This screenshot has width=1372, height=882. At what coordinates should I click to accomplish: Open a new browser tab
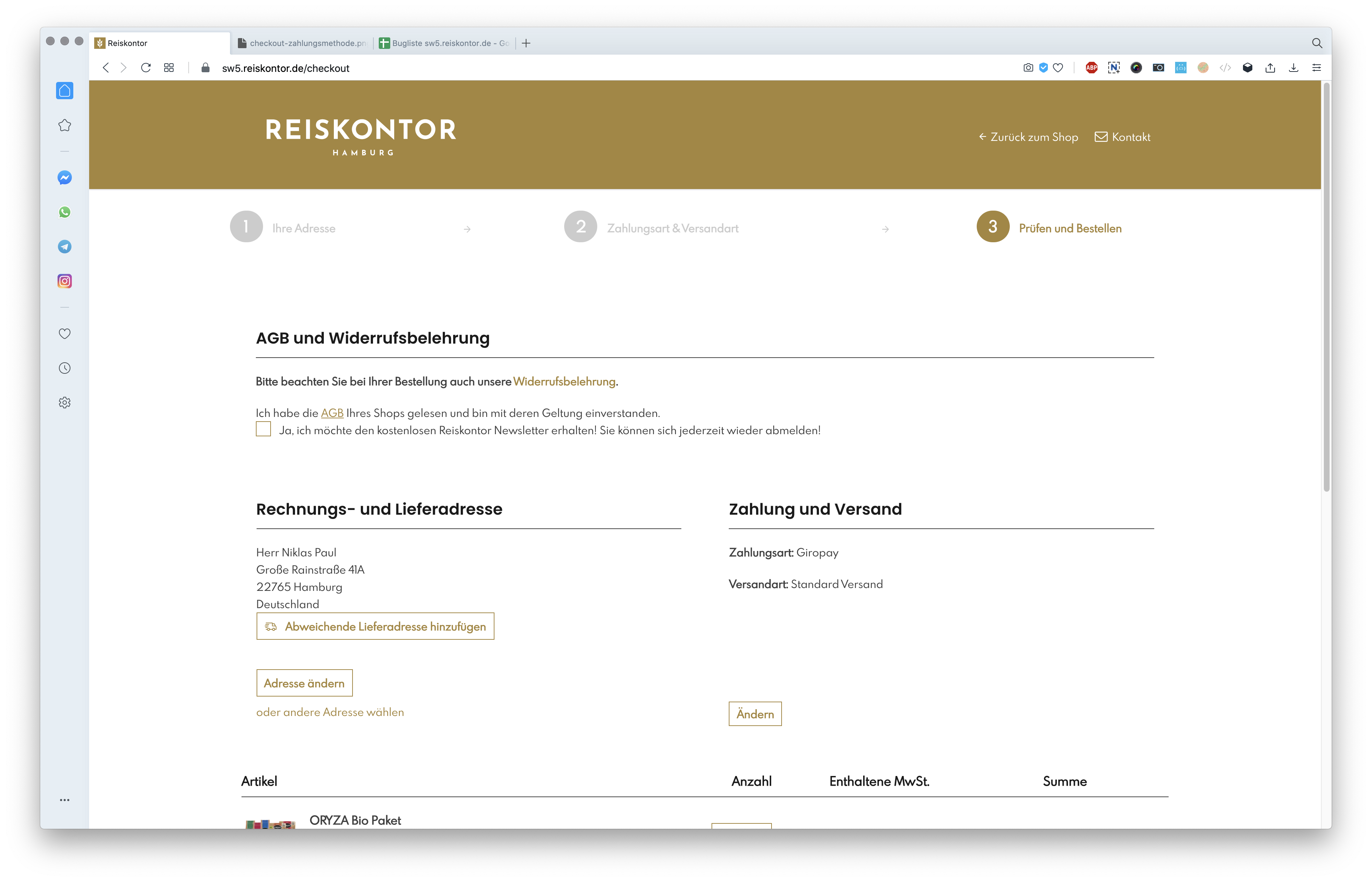point(526,43)
